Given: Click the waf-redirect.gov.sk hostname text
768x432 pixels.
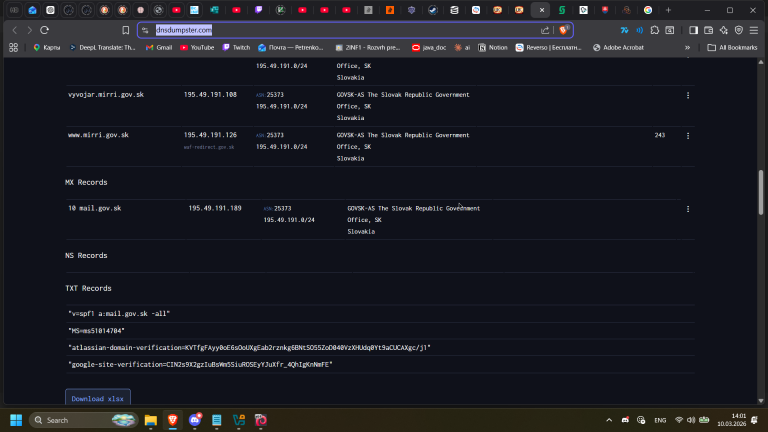Looking at the screenshot, I should coord(209,147).
